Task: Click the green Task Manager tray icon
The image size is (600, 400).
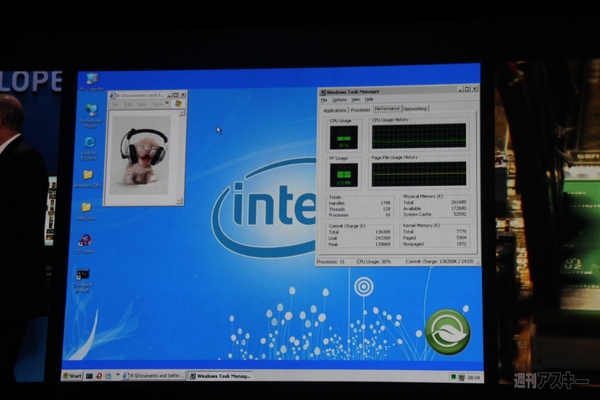Action: 453,377
